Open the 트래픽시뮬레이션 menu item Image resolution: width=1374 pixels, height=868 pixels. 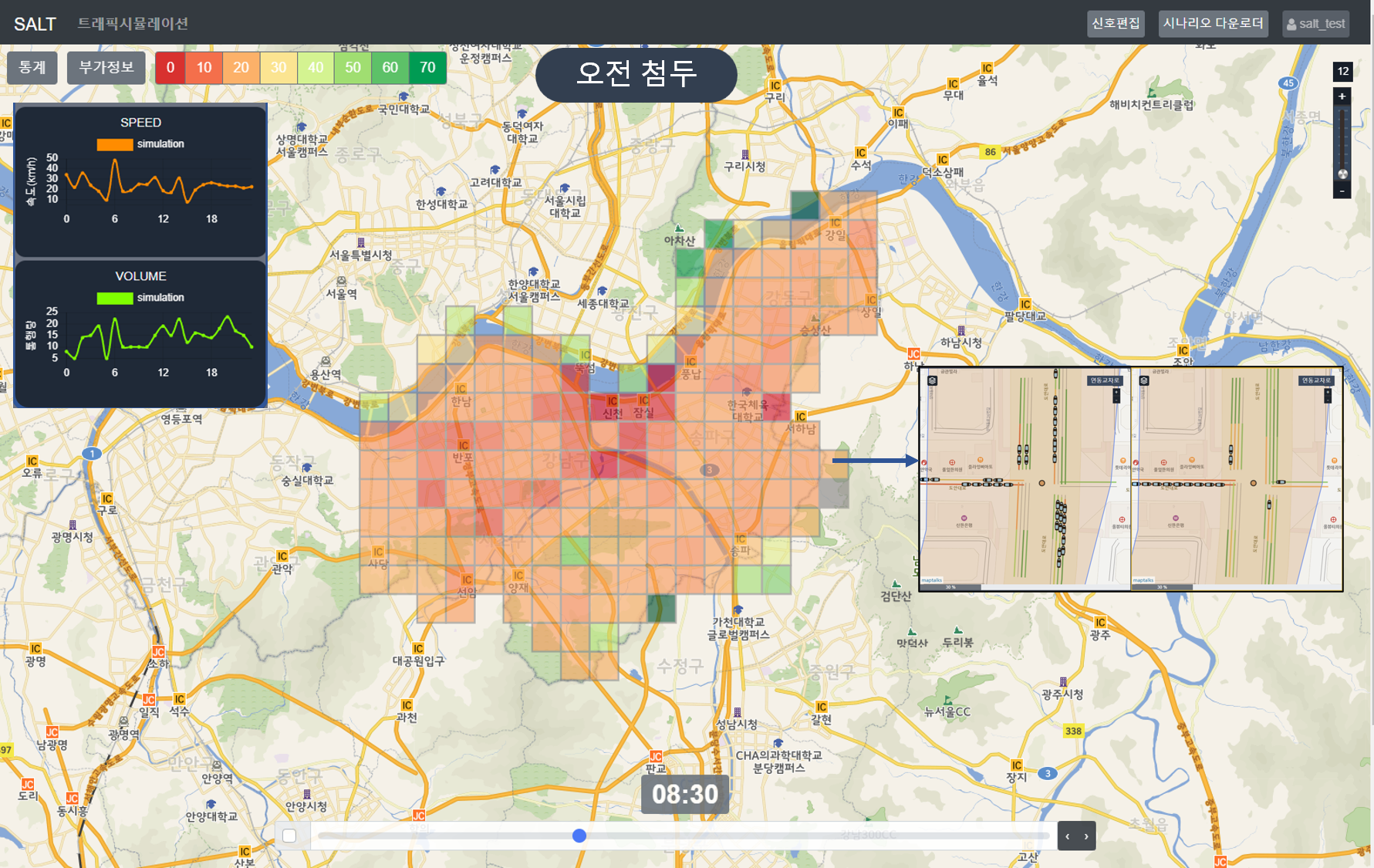point(133,24)
